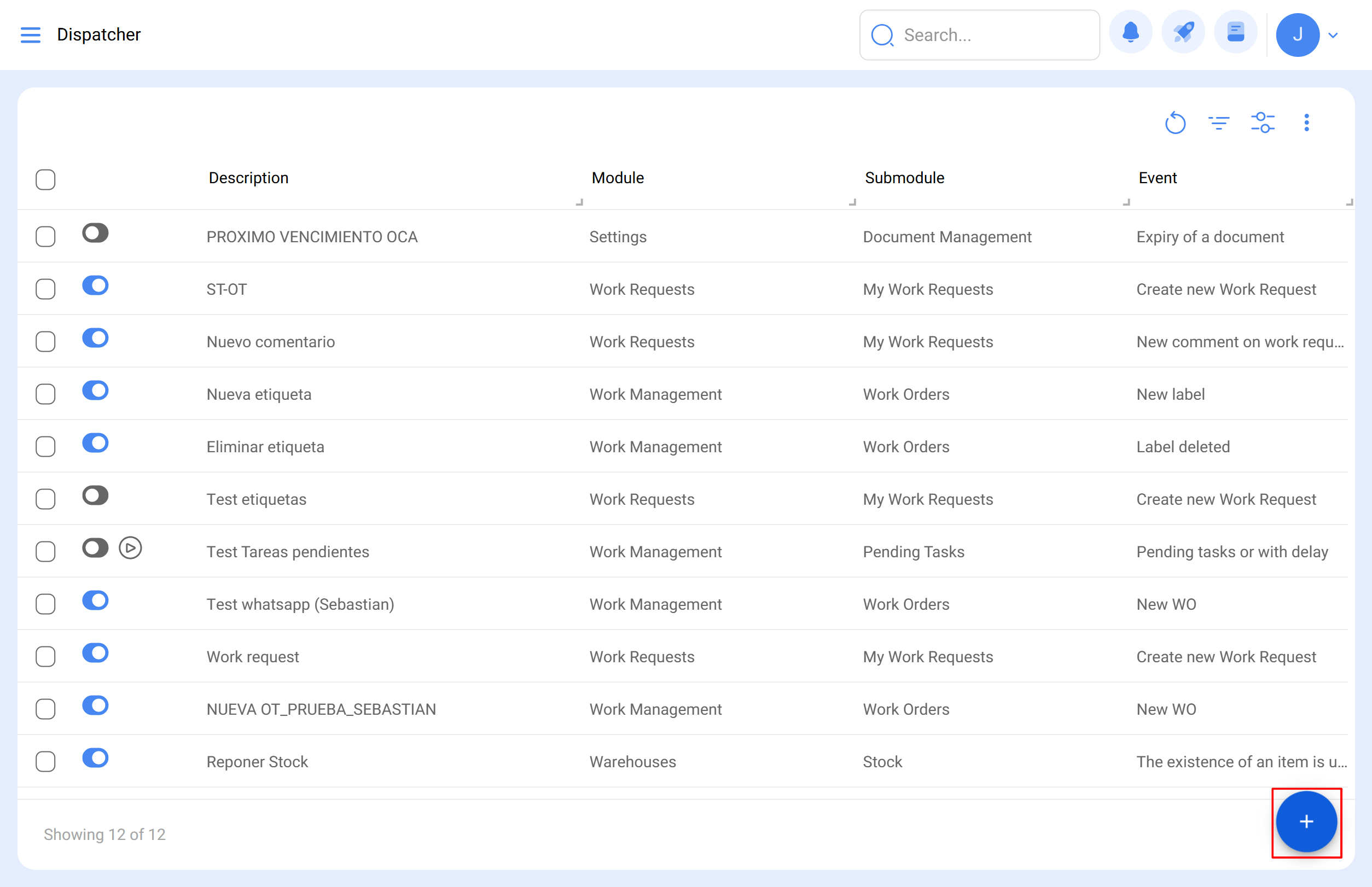This screenshot has width=1372, height=887.
Task: Open the changelog document icon
Action: (x=1235, y=33)
